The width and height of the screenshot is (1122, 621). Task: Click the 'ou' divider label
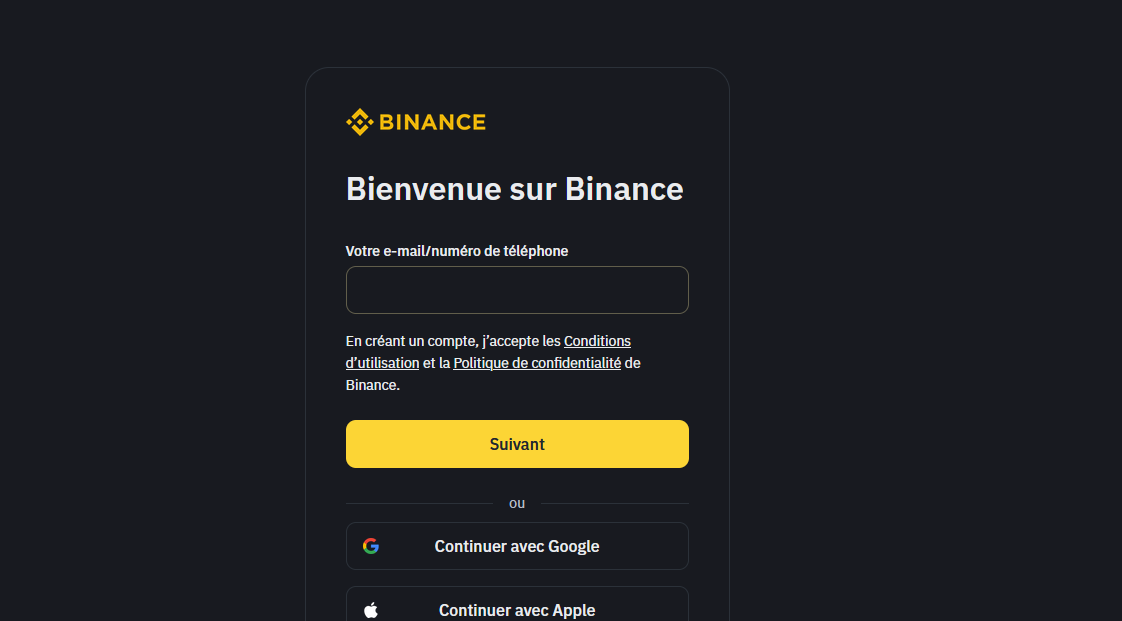coord(517,503)
